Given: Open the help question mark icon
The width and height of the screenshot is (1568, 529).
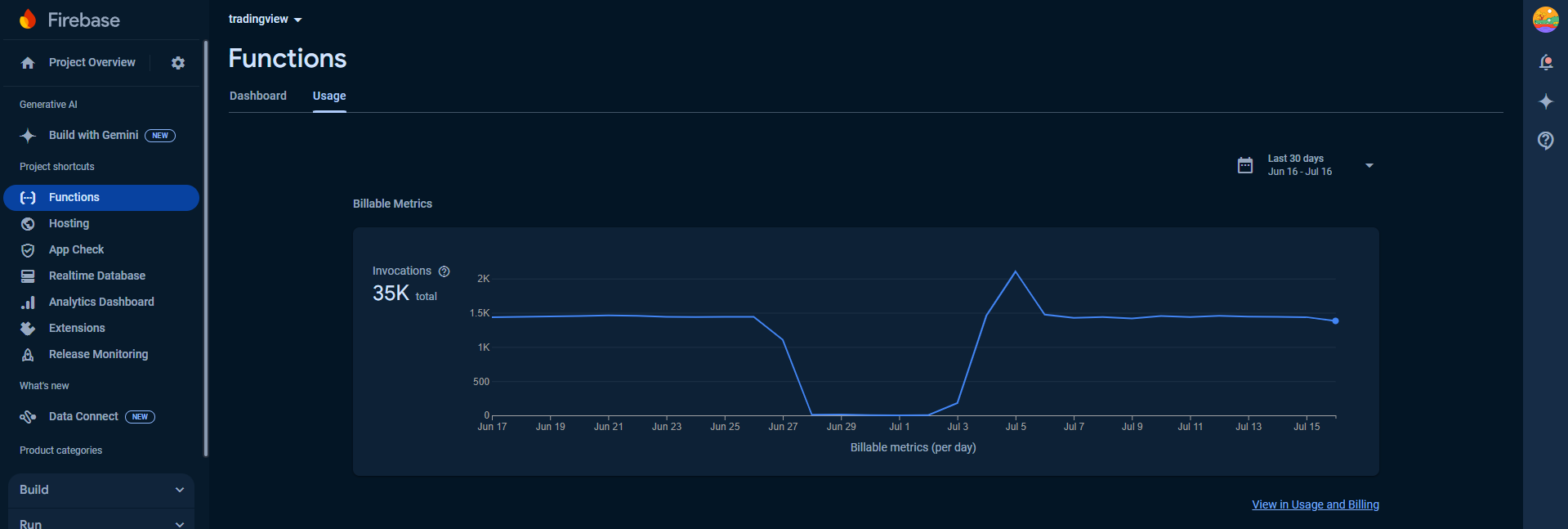Looking at the screenshot, I should (x=1545, y=140).
